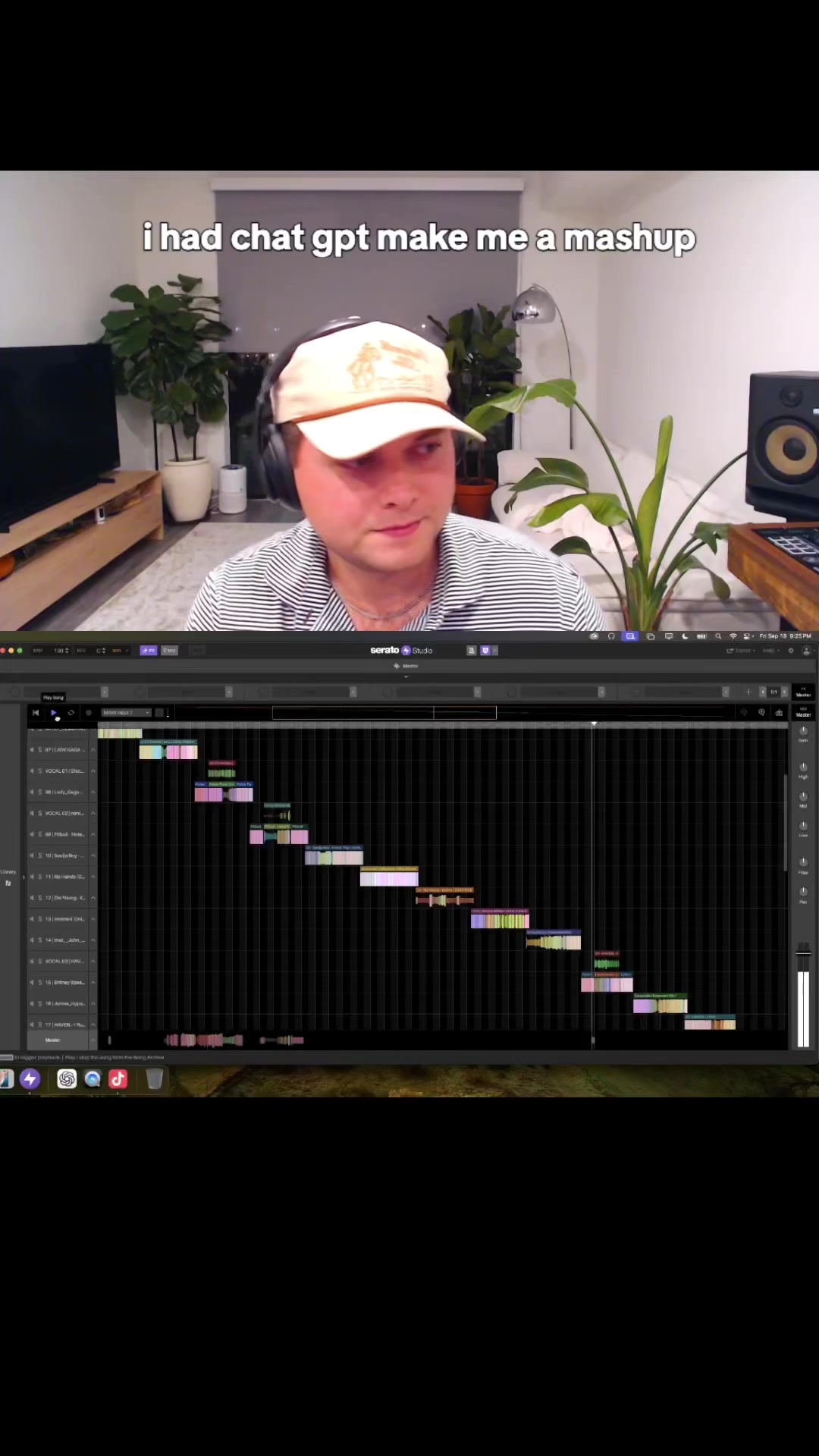
Task: Open Spotlight search in menu bar
Action: [x=717, y=636]
